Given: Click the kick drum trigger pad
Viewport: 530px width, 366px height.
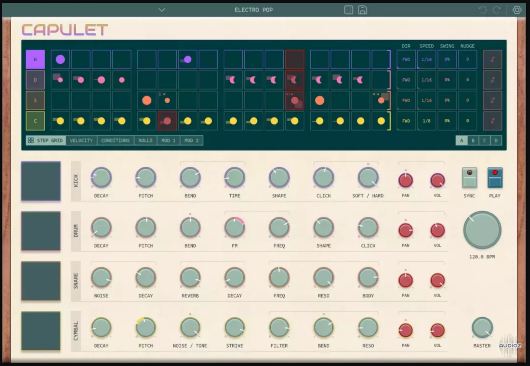Looking at the screenshot, I should [x=41, y=181].
